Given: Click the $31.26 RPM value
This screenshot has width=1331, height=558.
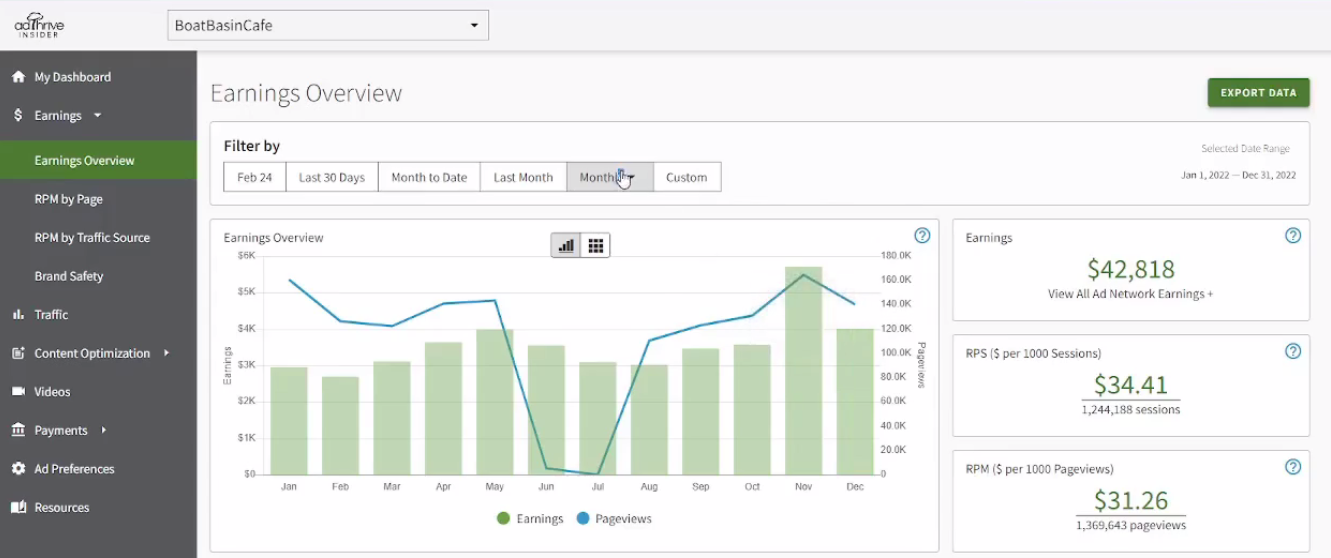Looking at the screenshot, I should (1131, 500).
